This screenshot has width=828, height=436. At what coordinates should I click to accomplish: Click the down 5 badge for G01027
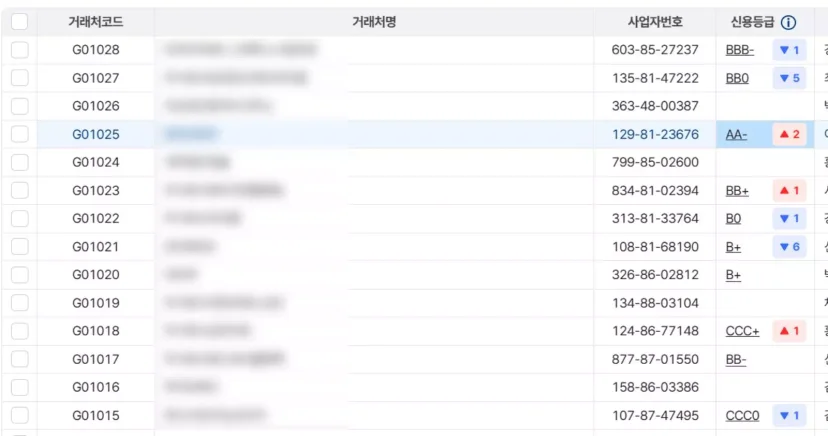(789, 78)
